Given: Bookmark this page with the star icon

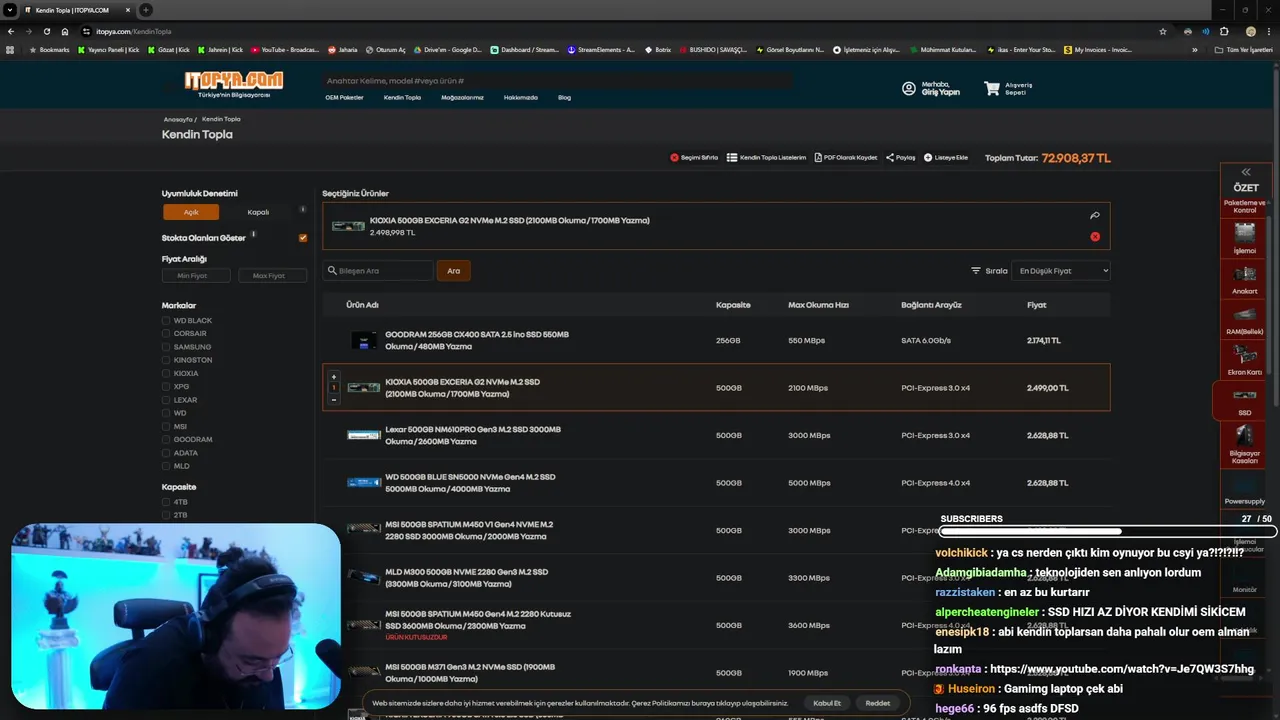Looking at the screenshot, I should pyautogui.click(x=1162, y=31).
